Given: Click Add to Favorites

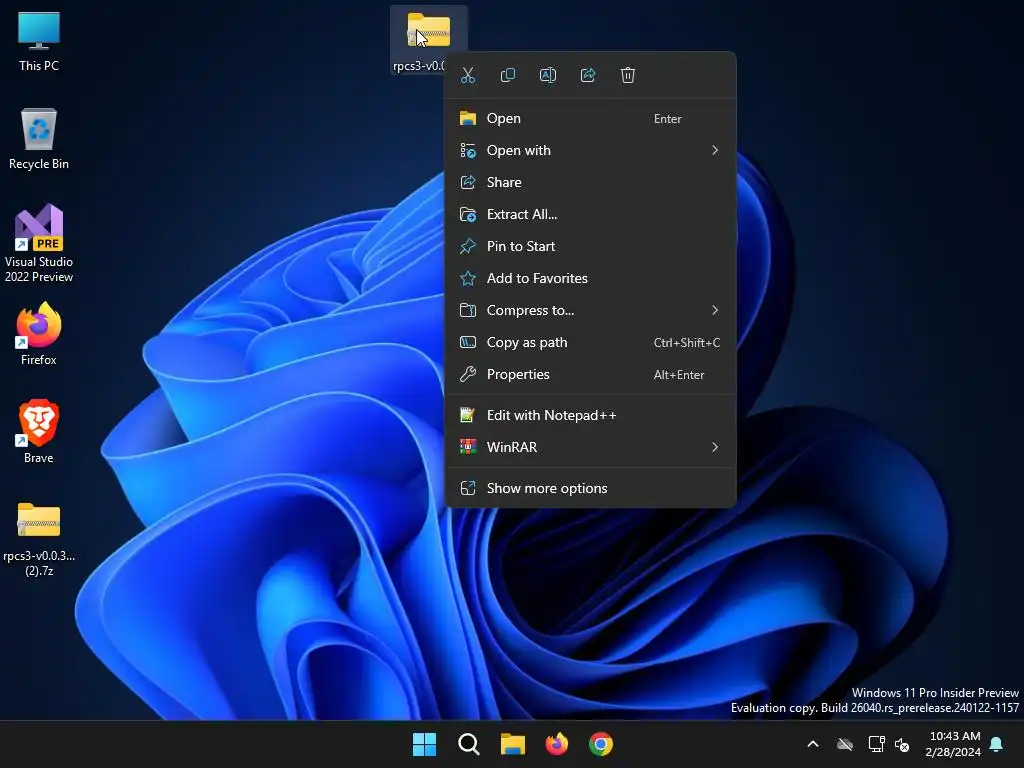Looking at the screenshot, I should coord(590,278).
